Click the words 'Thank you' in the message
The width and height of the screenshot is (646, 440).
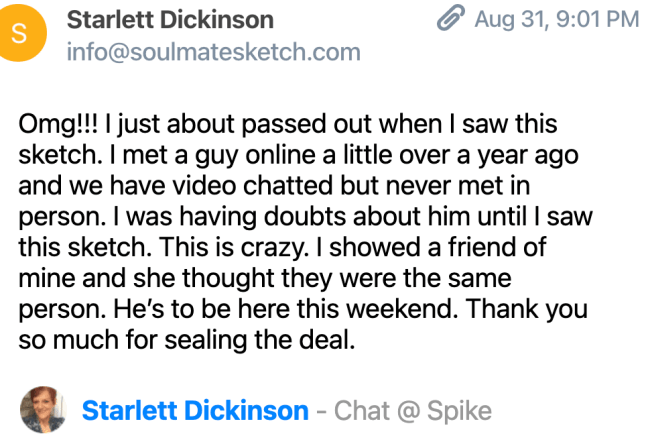tap(528, 310)
